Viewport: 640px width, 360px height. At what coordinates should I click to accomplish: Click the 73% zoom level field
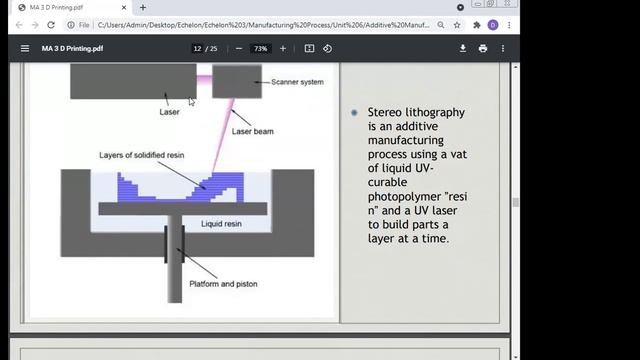tap(260, 49)
